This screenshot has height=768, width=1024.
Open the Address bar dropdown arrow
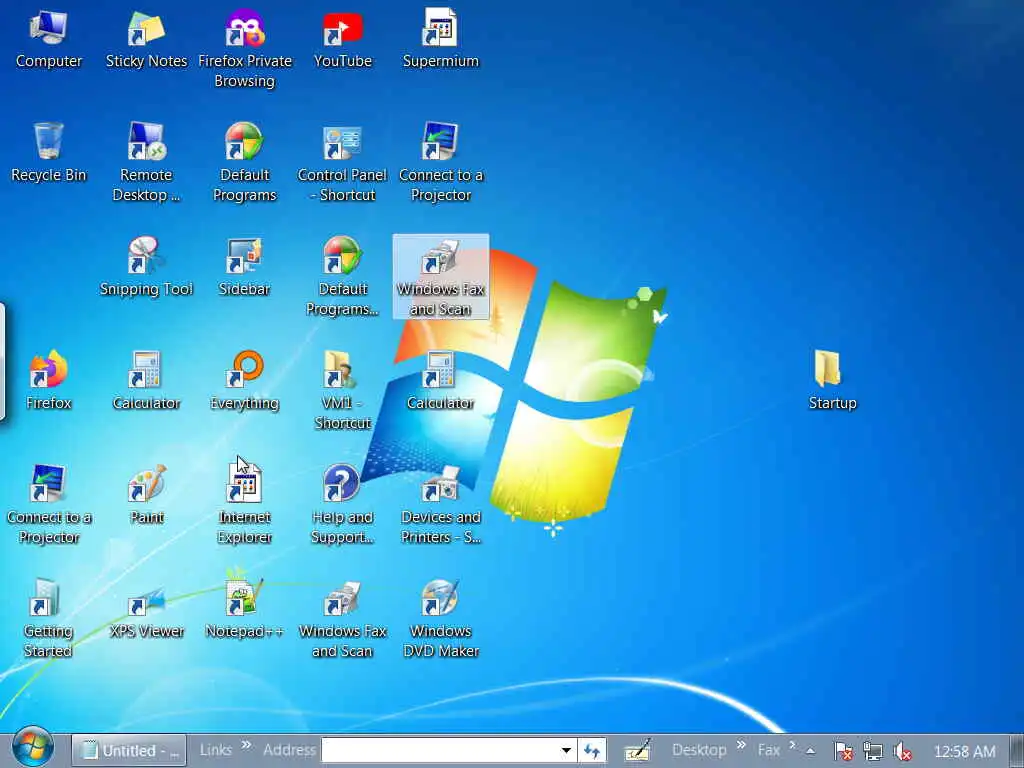tap(566, 750)
